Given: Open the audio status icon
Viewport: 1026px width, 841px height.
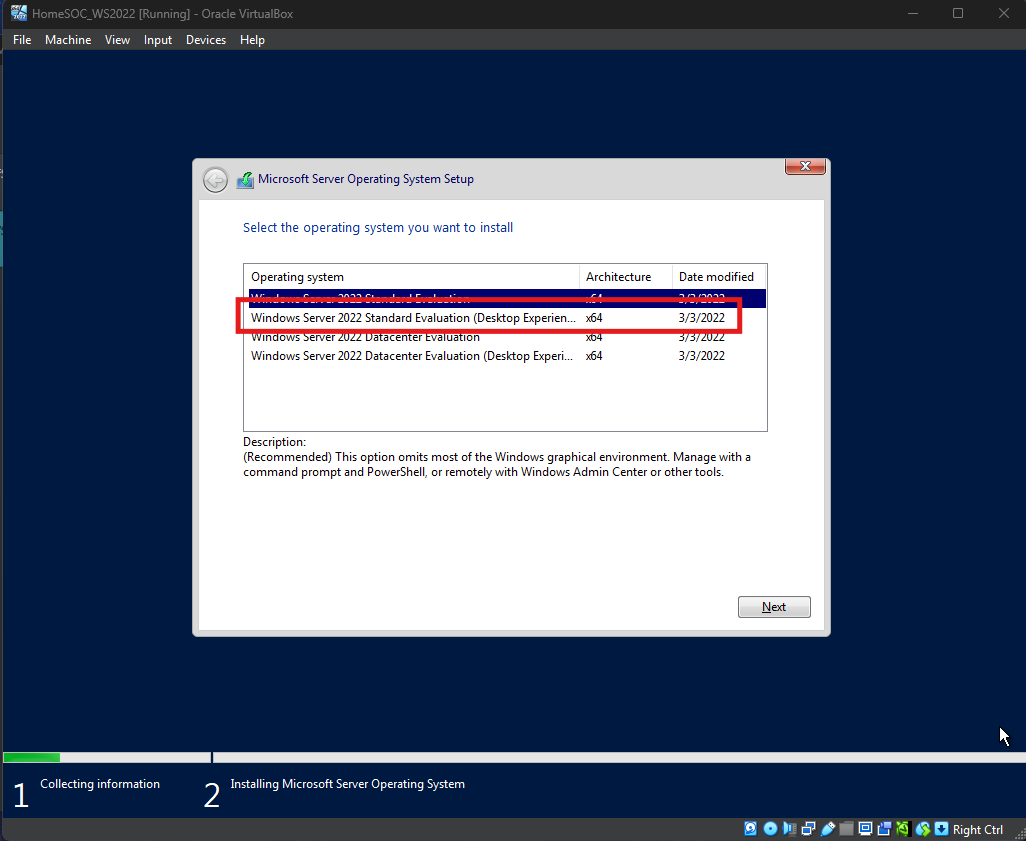Looking at the screenshot, I should (x=789, y=829).
